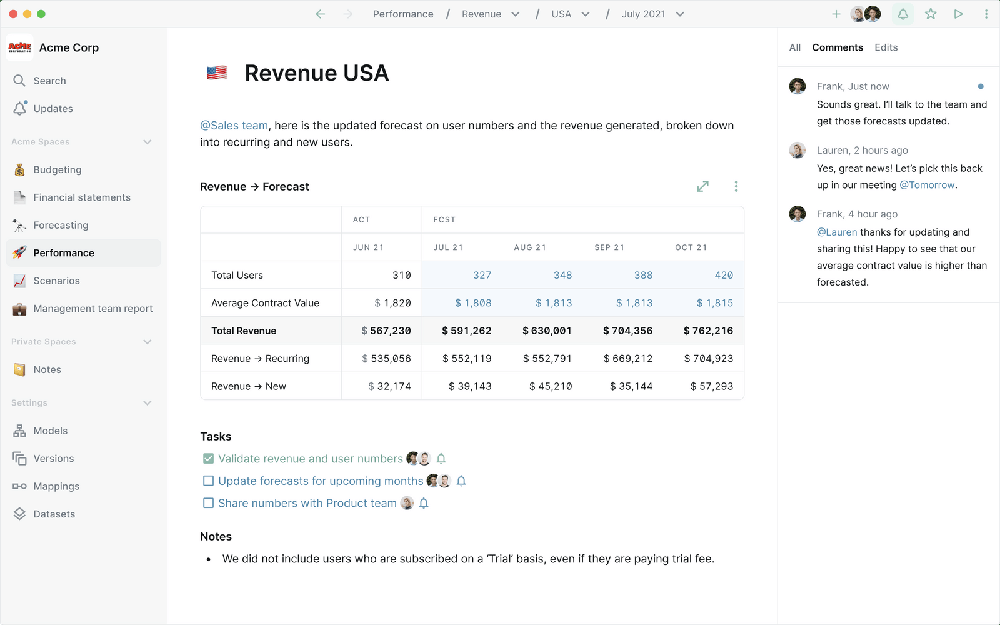Go back with the left arrow
This screenshot has height=625, width=1000.
pyautogui.click(x=320, y=14)
